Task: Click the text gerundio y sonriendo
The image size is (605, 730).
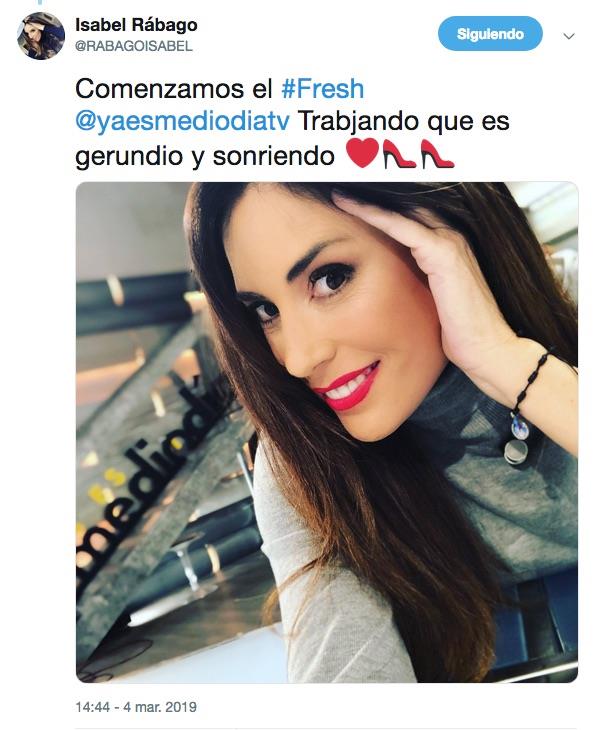Action: [205, 156]
